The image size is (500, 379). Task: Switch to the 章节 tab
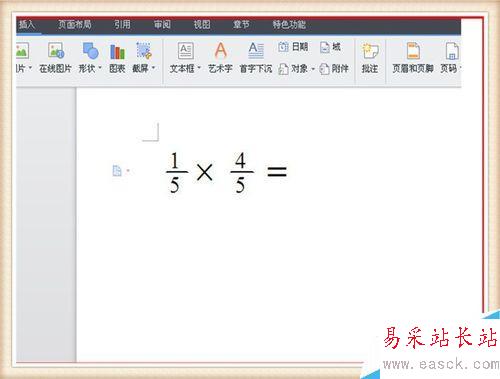[x=241, y=24]
